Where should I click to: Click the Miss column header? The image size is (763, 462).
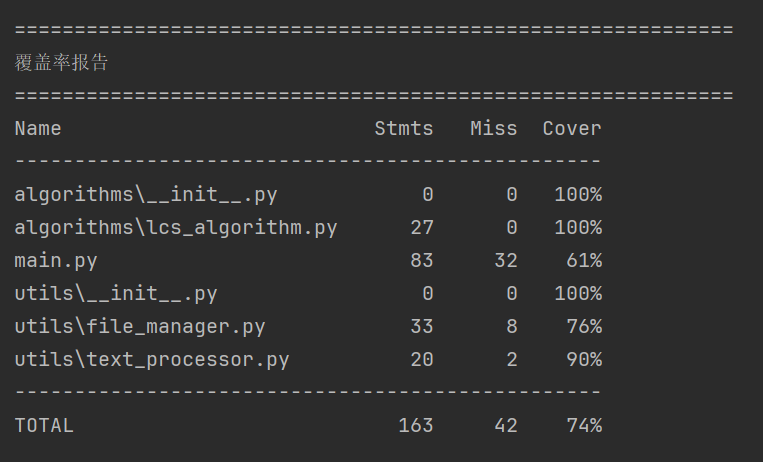(494, 128)
